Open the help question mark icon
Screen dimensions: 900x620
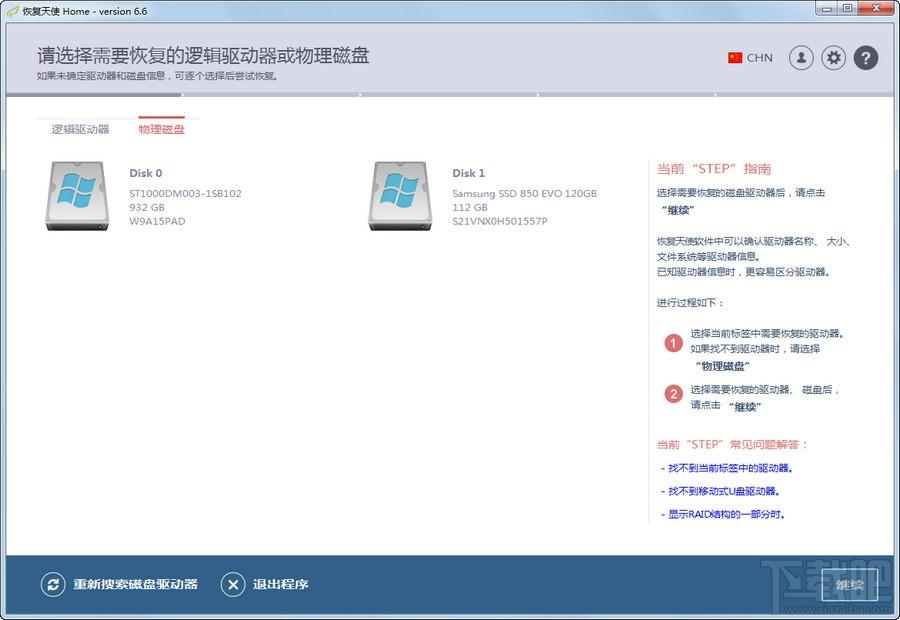[866, 58]
